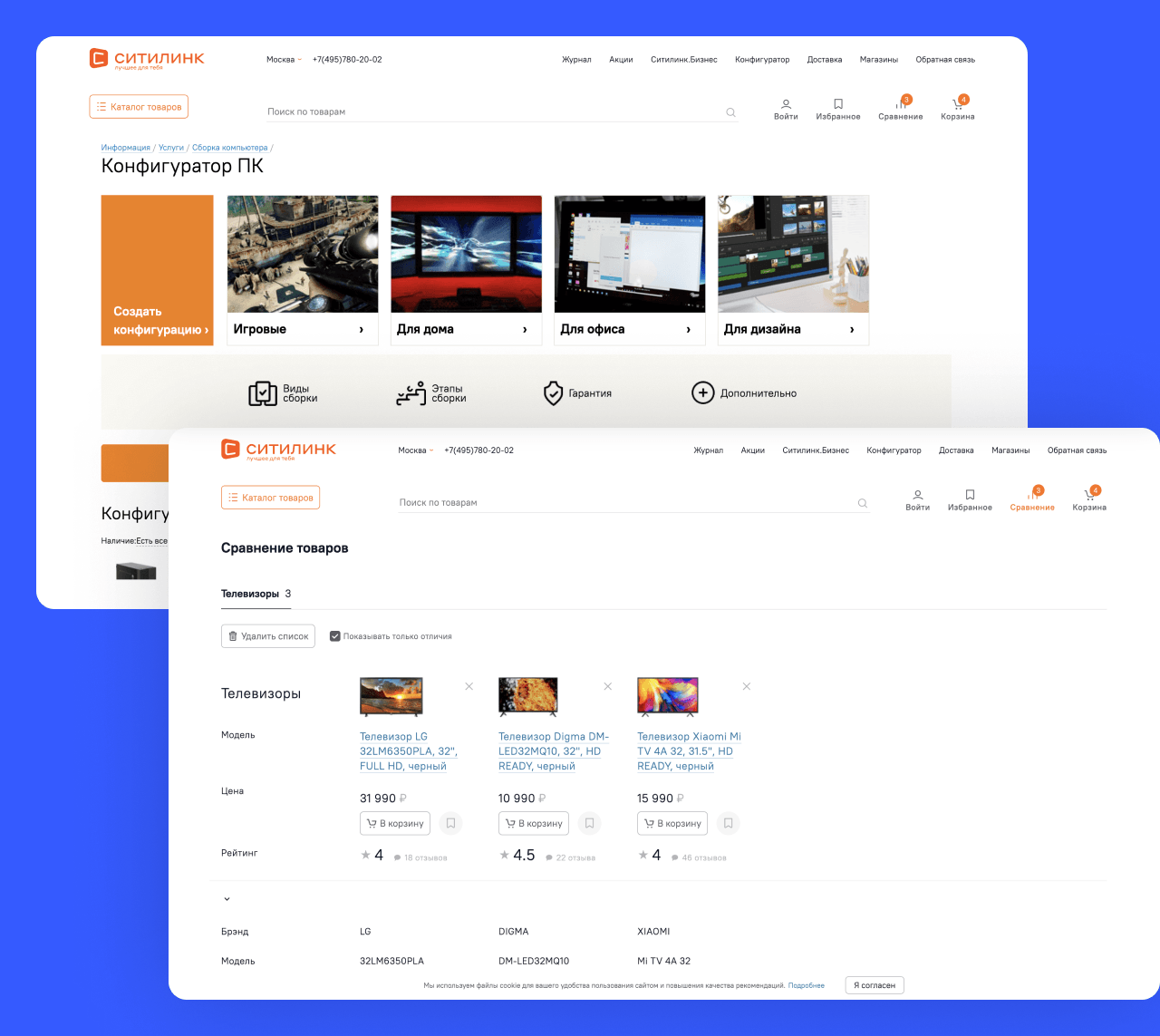Open the cart icon in the comparison page header
Image resolution: width=1160 pixels, height=1036 pixels.
[x=1088, y=495]
